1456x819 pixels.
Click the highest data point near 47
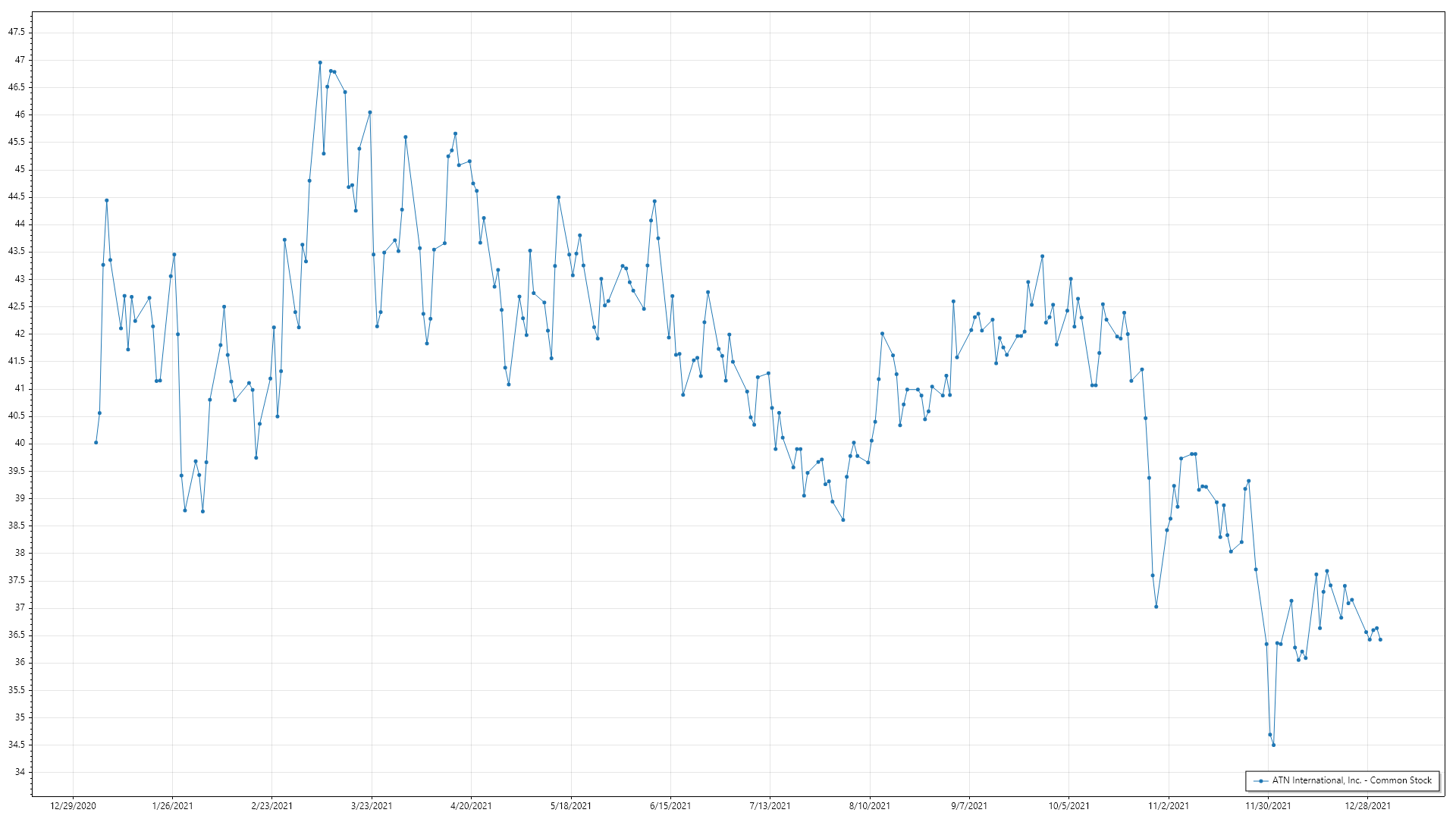coord(320,63)
